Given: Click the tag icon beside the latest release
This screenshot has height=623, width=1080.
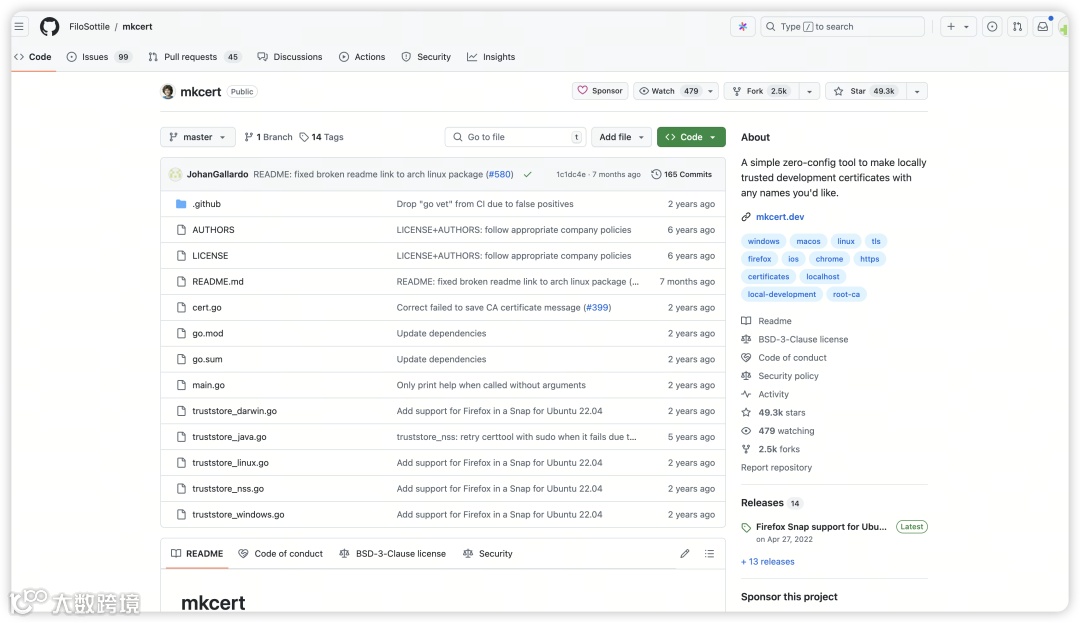Looking at the screenshot, I should [x=746, y=528].
